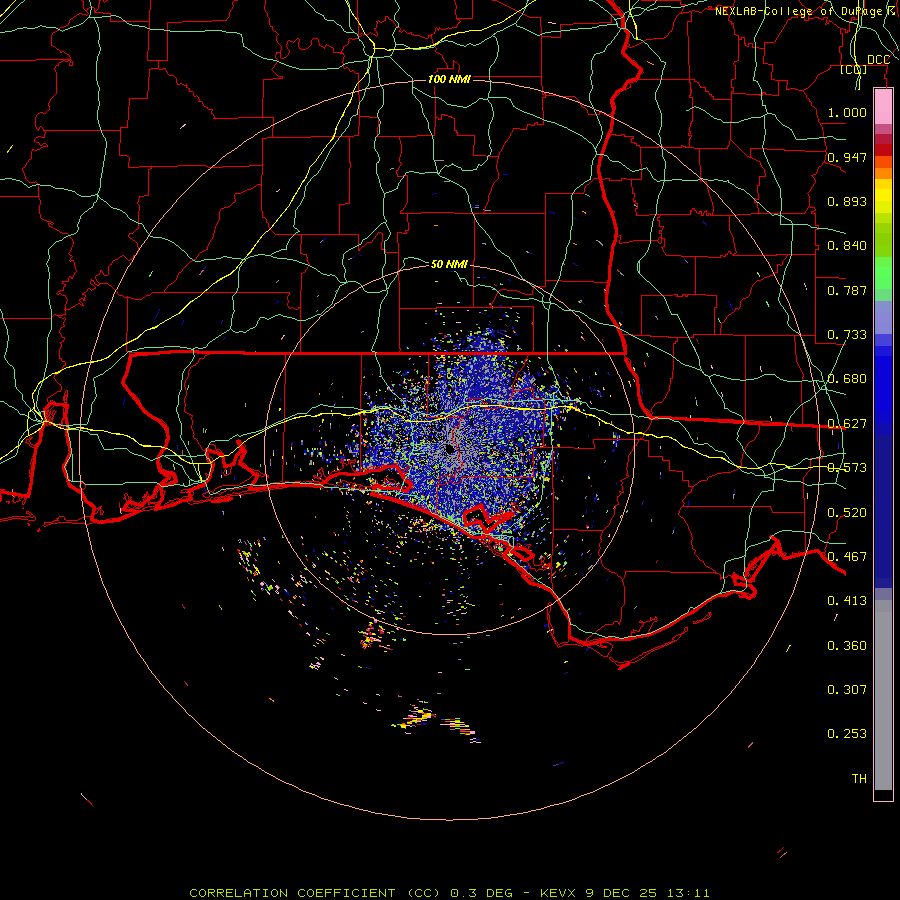This screenshot has width=900, height=900.
Task: Click the DCC label above the color scale
Action: [878, 60]
